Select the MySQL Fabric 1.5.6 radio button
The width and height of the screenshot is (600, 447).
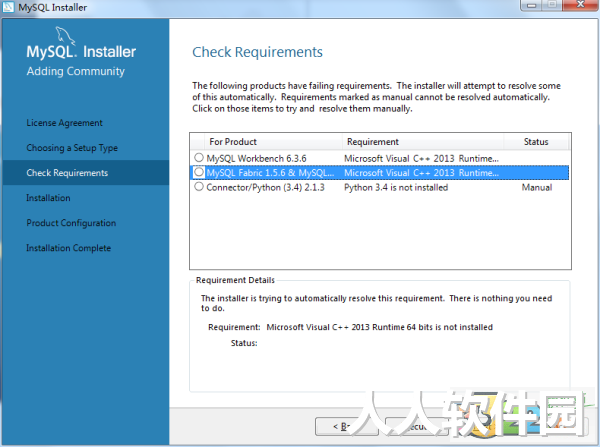(x=199, y=172)
